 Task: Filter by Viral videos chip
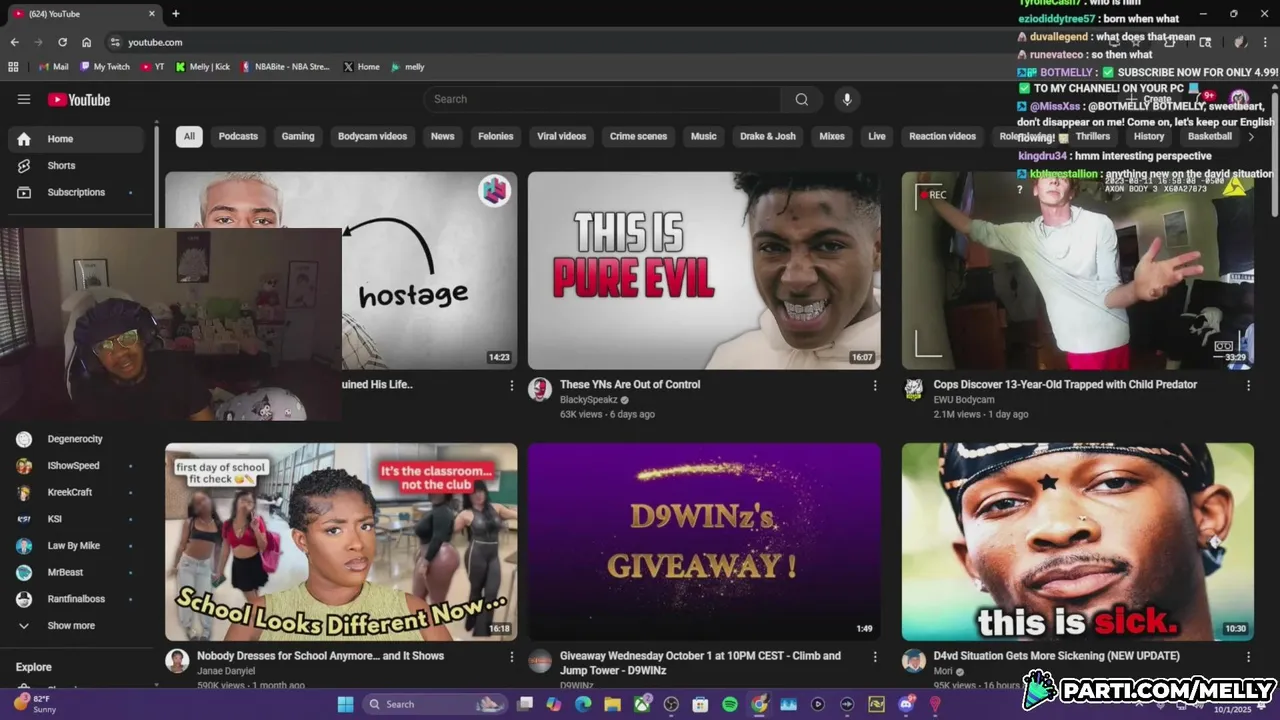click(561, 136)
